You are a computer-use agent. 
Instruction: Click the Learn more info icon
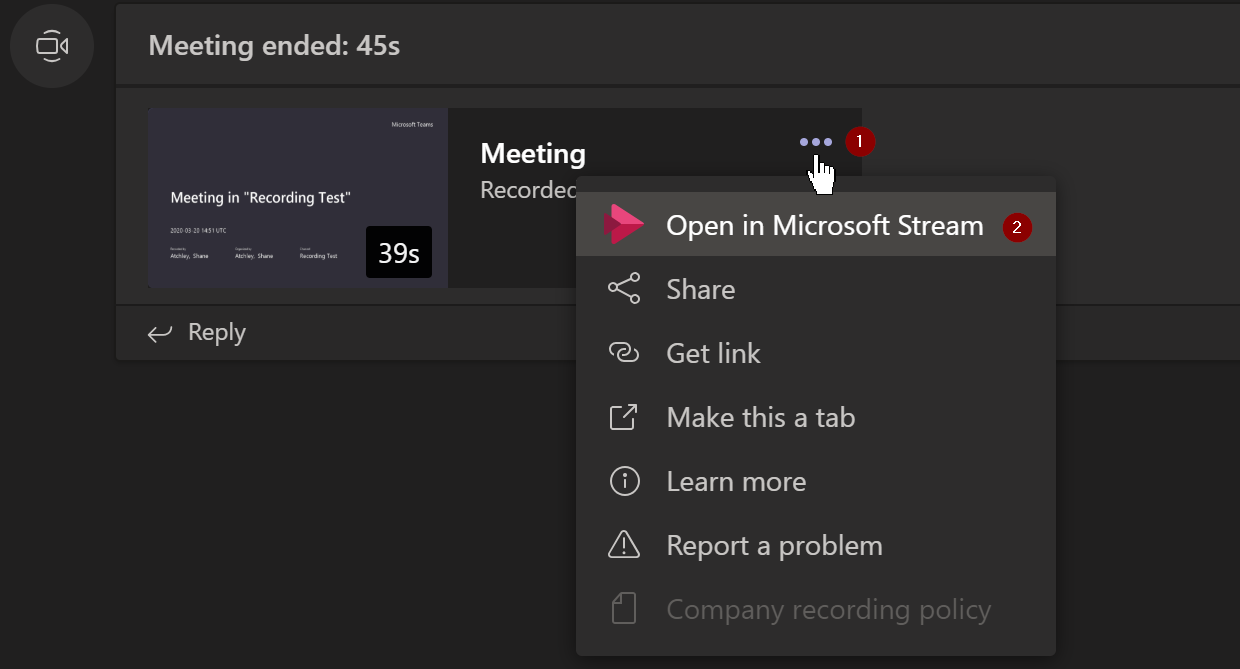[624, 481]
